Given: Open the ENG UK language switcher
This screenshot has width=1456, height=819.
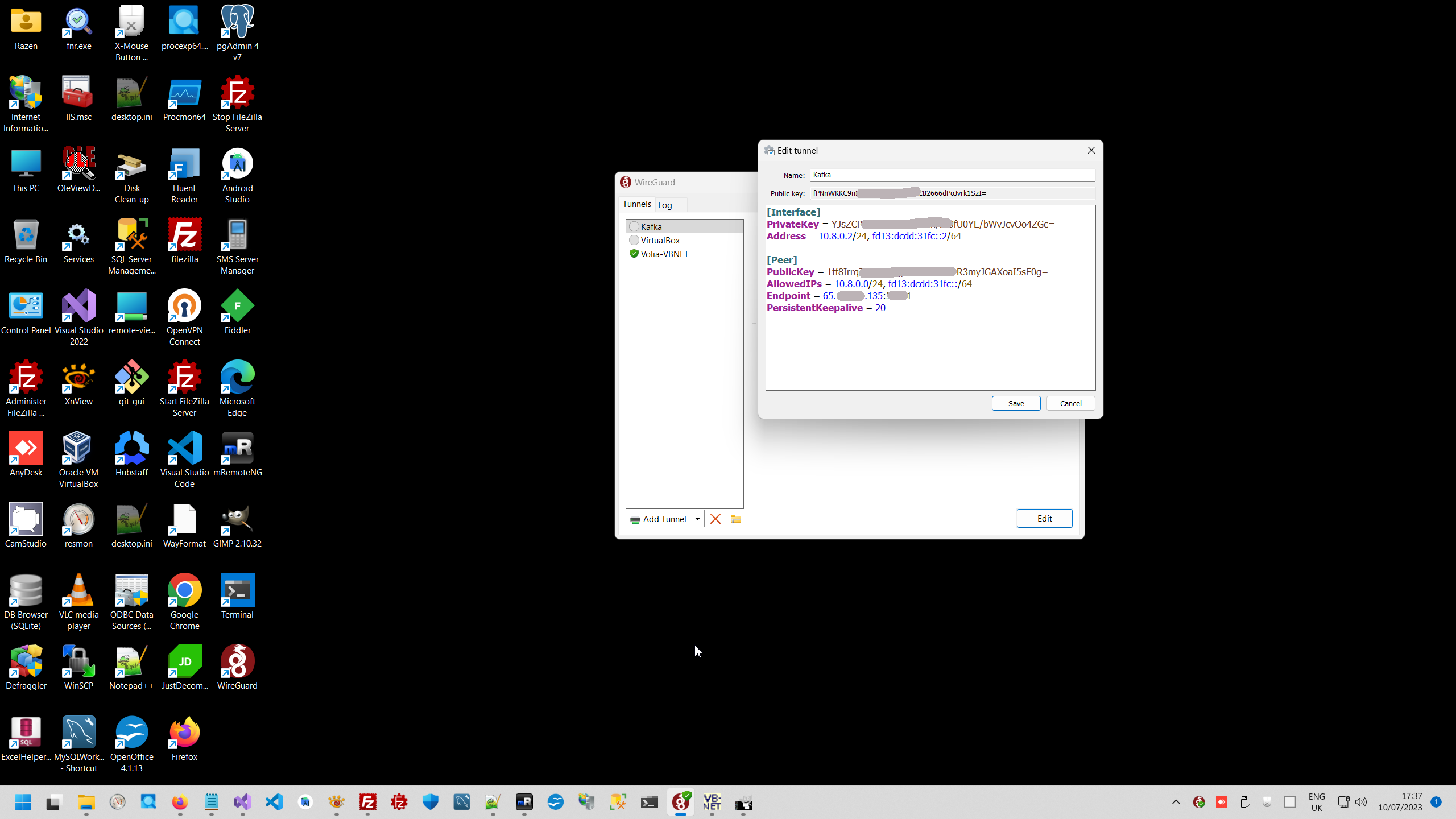Looking at the screenshot, I should (x=1317, y=802).
